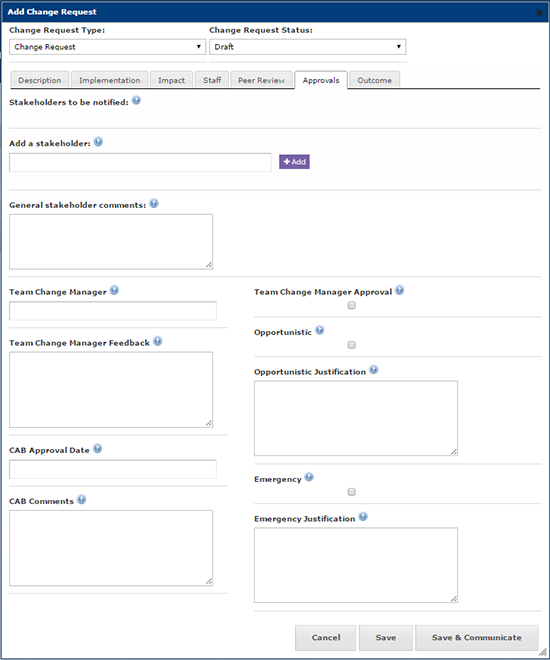Screen dimensions: 550x660
Task: Click help icon beside Team Change Manager Approval
Action: click(400, 290)
